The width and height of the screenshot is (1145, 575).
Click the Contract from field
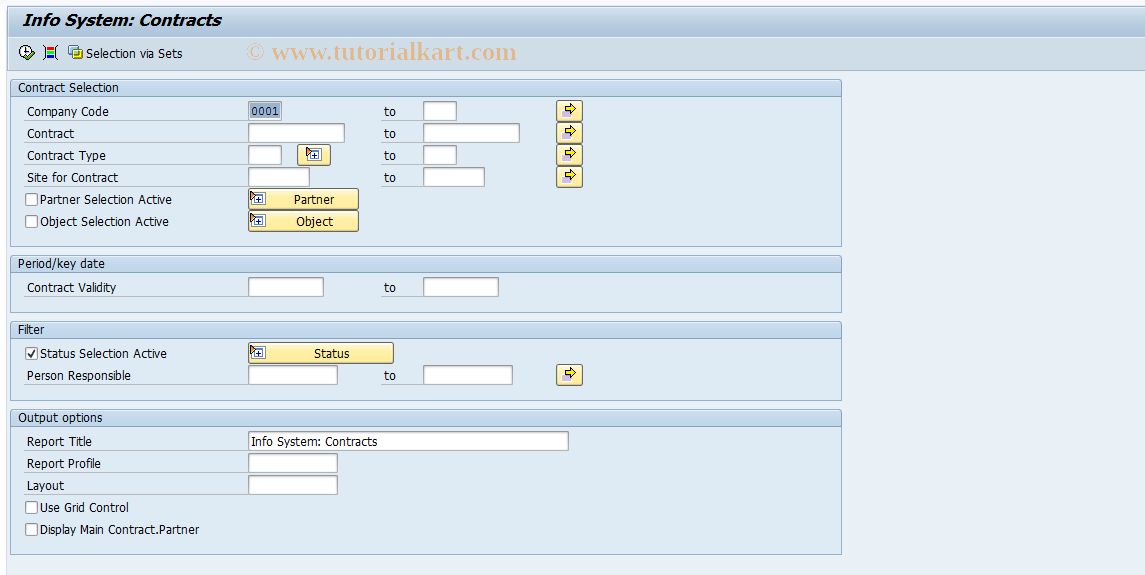[296, 133]
